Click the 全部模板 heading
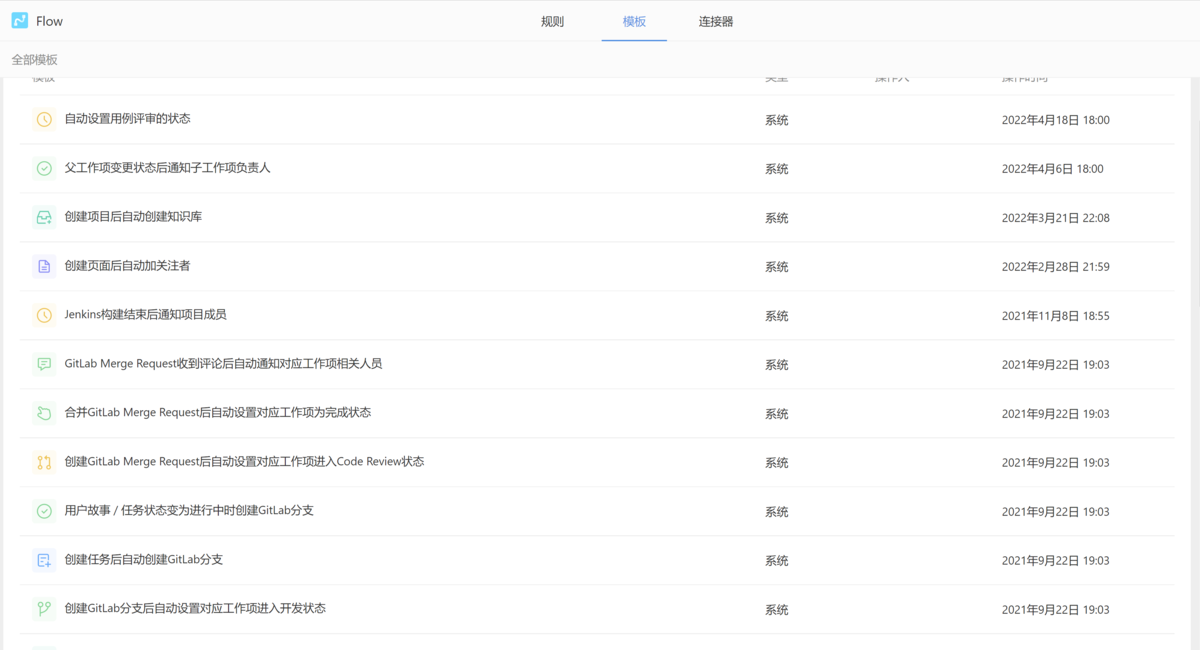Image resolution: width=1200 pixels, height=650 pixels. pos(35,60)
